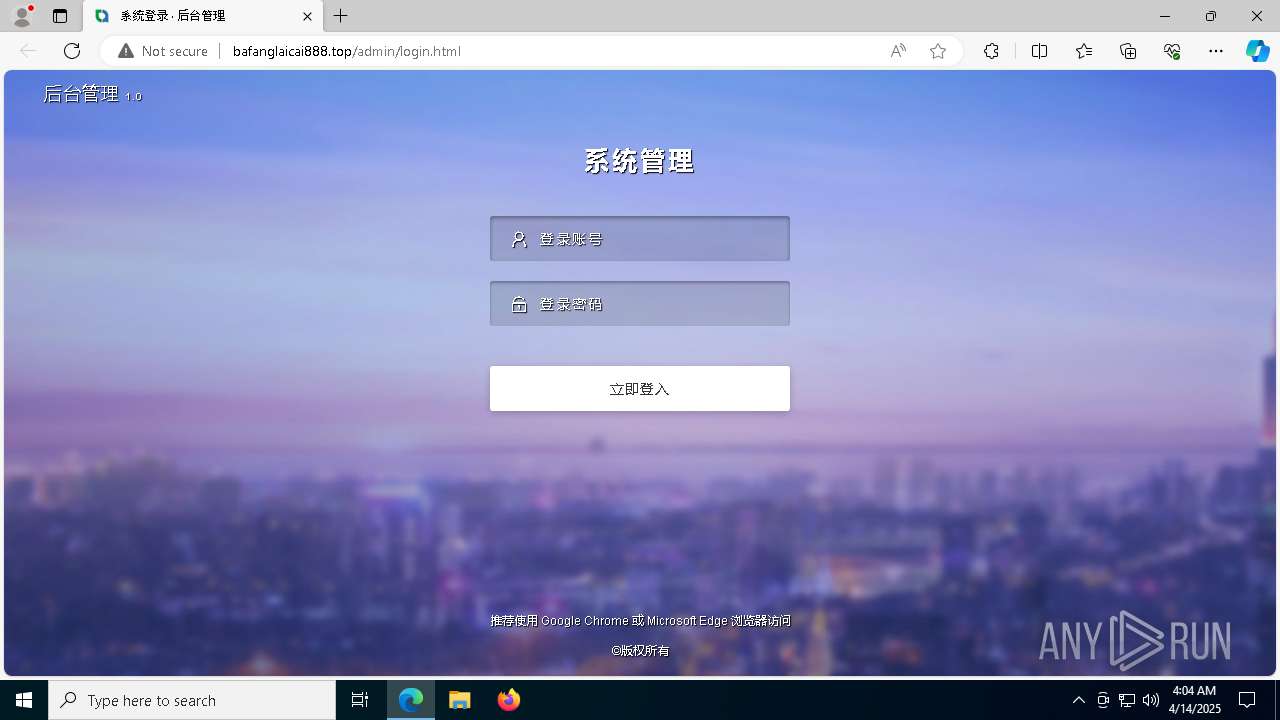Open Settings and more ellipsis menu
Viewport: 1280px width, 720px height.
[1216, 51]
